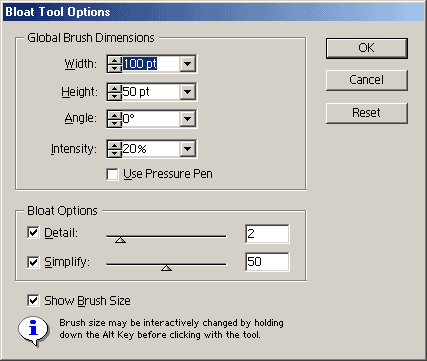Click the Angle increment stepper arrow

coord(114,115)
